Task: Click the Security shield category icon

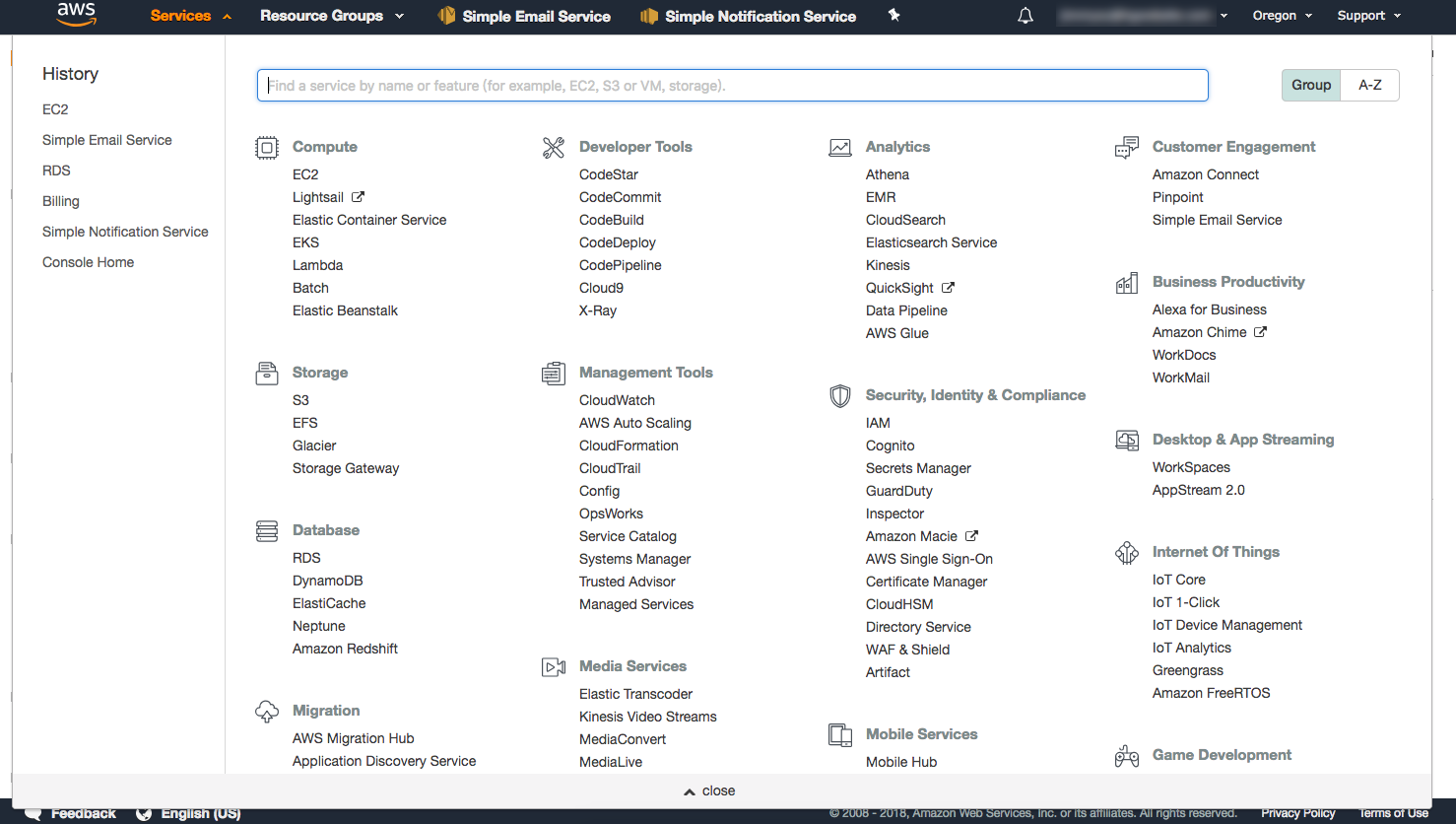Action: click(839, 396)
